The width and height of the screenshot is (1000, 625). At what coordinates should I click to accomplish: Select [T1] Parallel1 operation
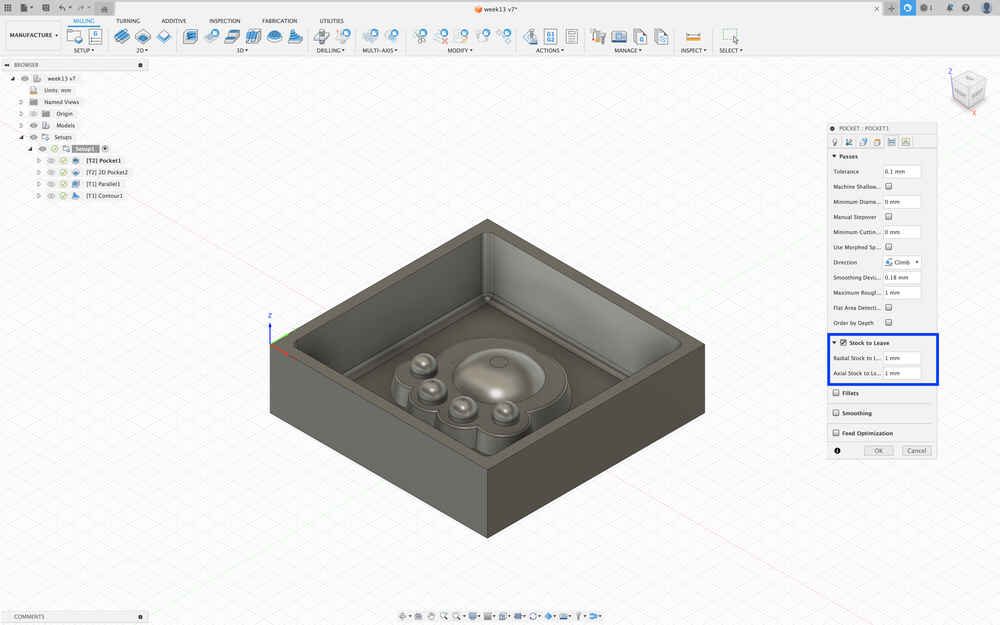point(103,184)
